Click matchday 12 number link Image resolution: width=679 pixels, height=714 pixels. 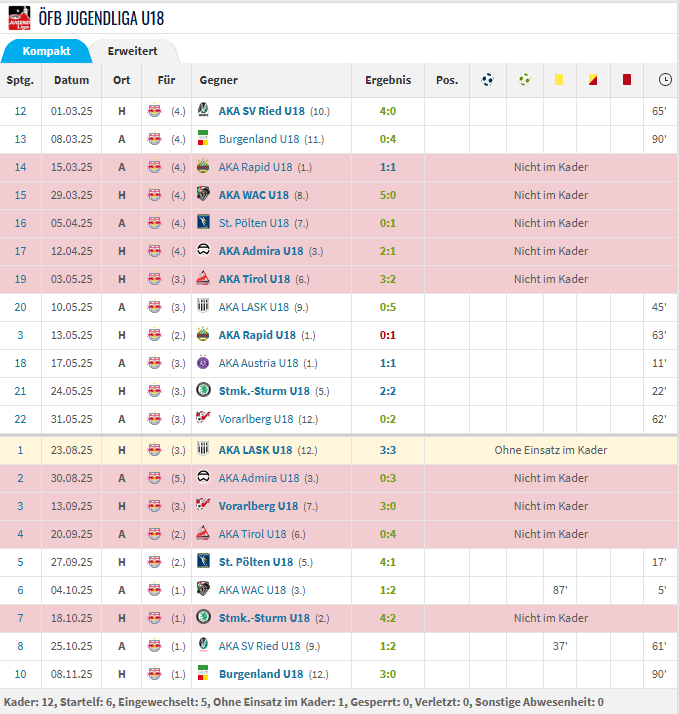[x=20, y=111]
